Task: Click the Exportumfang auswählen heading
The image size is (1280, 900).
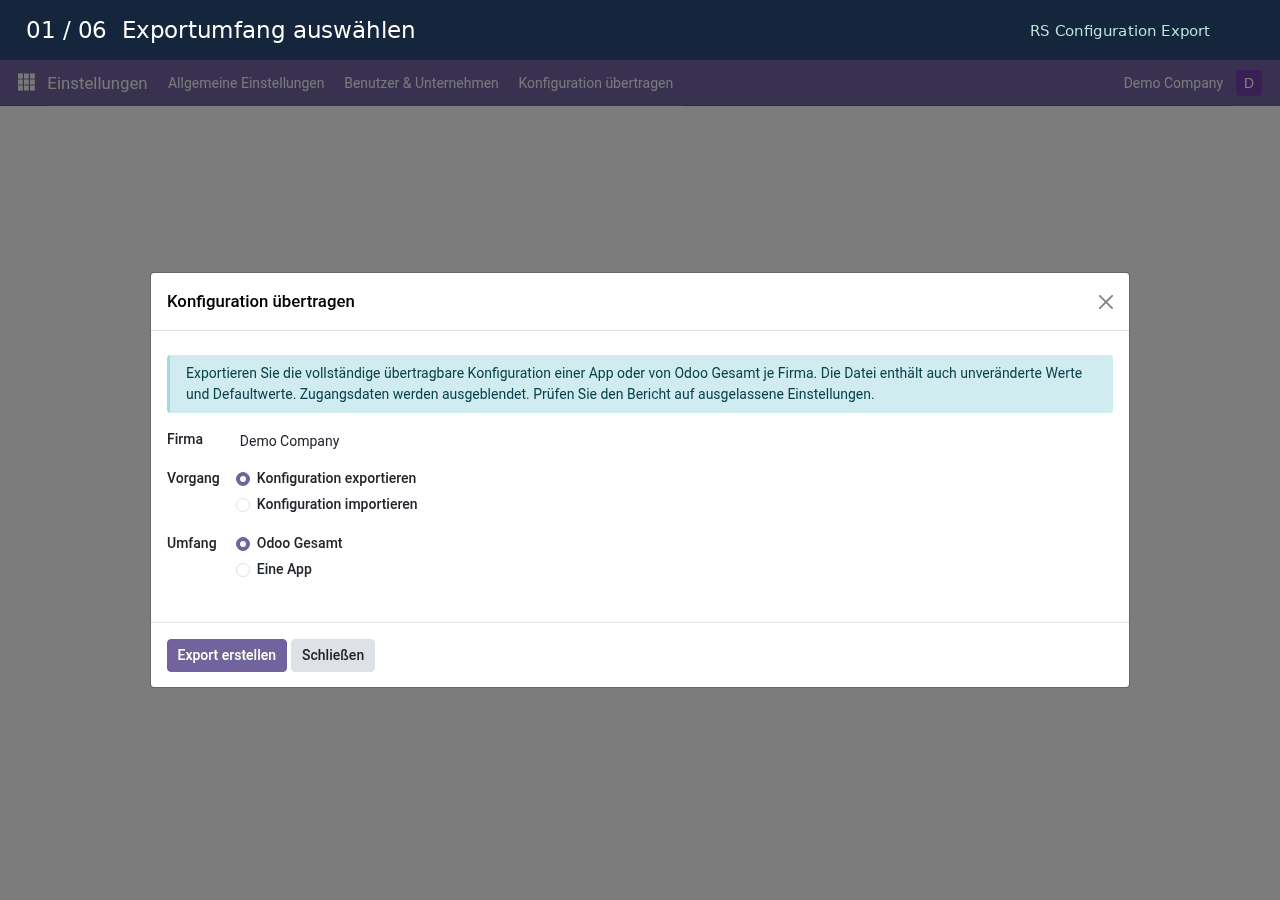Action: (x=268, y=30)
